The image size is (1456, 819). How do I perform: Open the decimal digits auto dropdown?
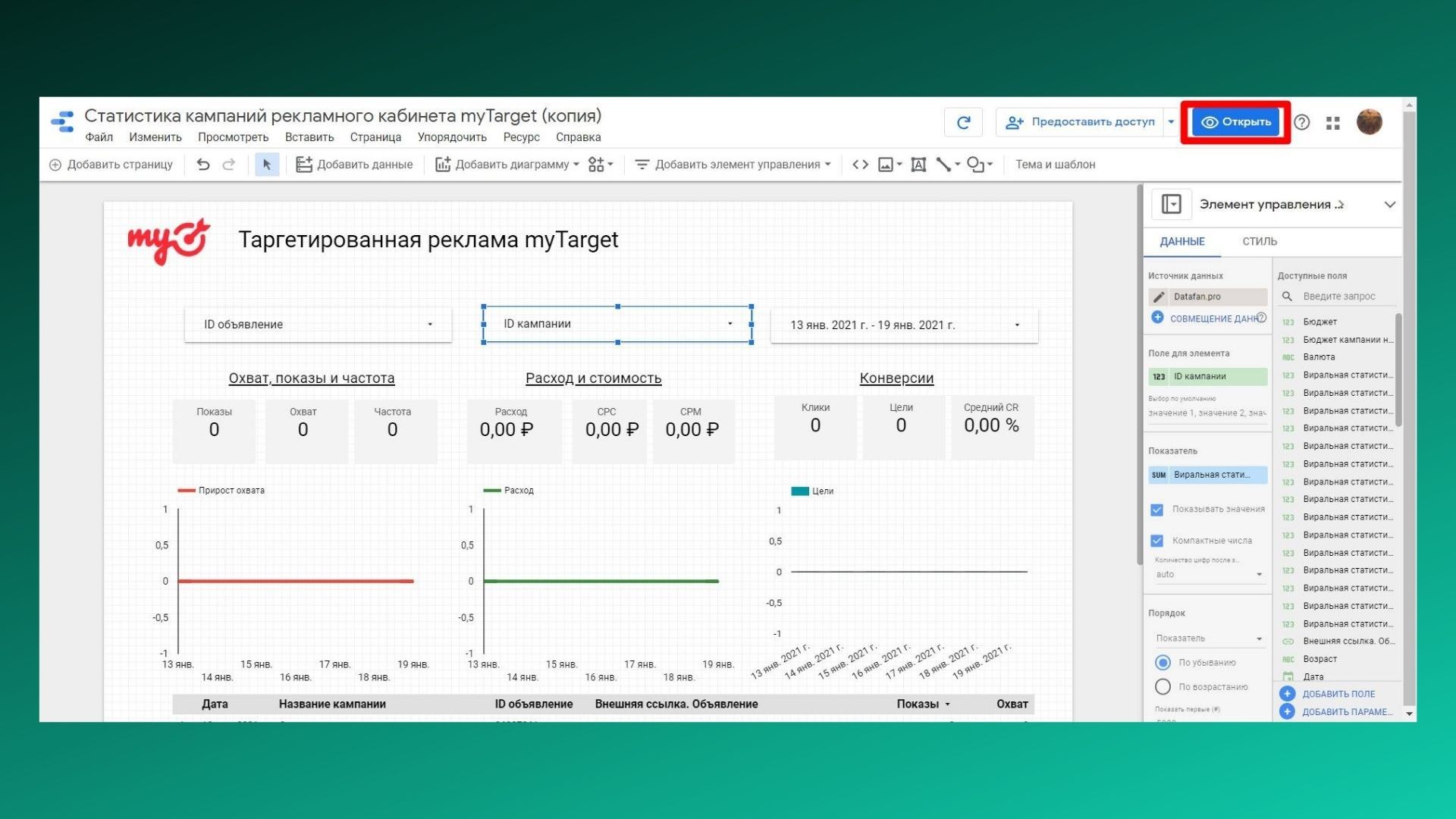point(1209,574)
